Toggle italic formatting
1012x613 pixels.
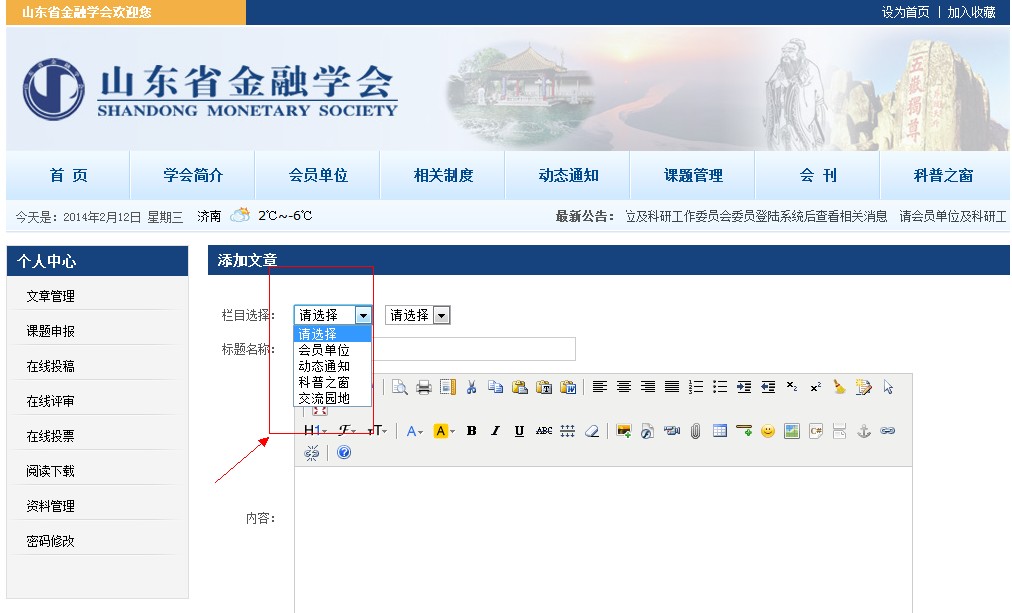(x=495, y=431)
